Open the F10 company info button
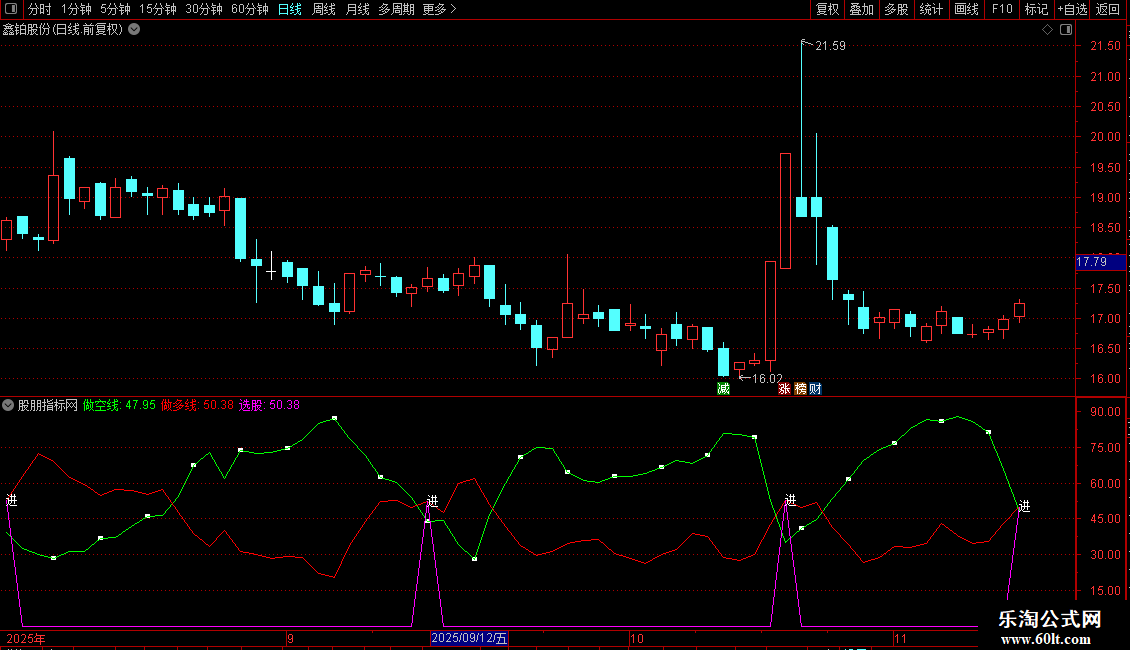This screenshot has width=1130, height=650. 1001,9
